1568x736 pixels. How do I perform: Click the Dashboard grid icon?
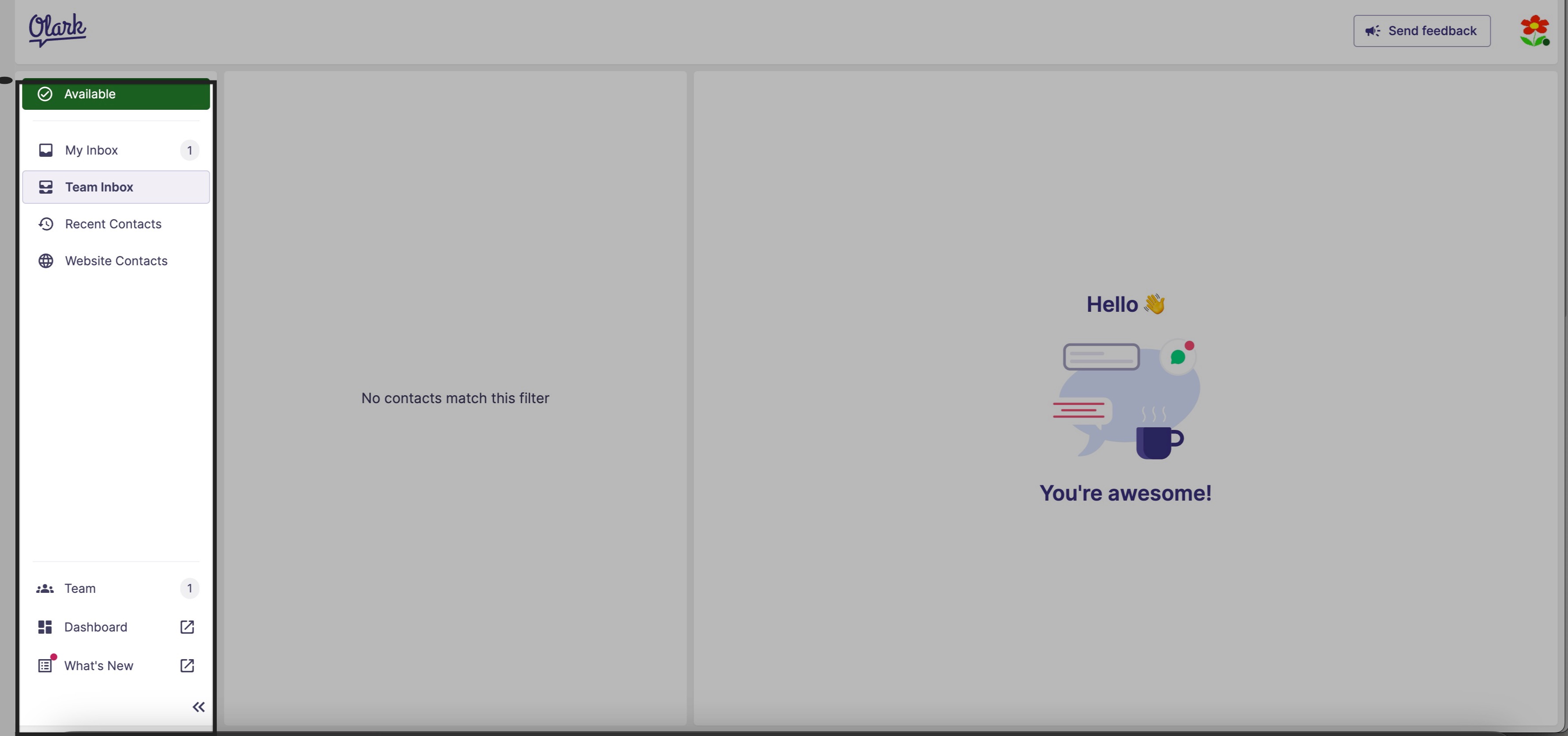tap(45, 627)
